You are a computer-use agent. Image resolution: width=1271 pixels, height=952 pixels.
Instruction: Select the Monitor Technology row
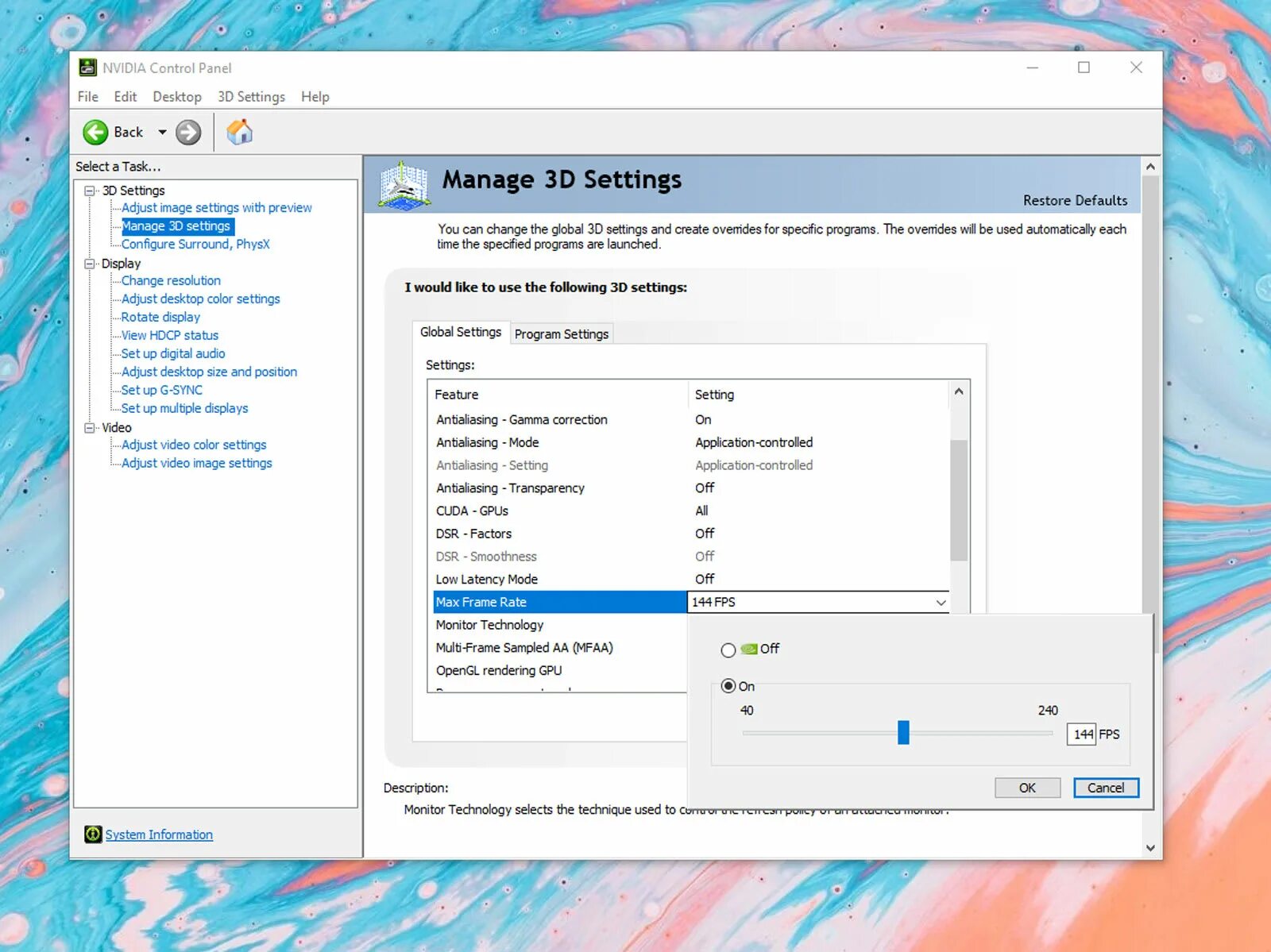point(559,625)
